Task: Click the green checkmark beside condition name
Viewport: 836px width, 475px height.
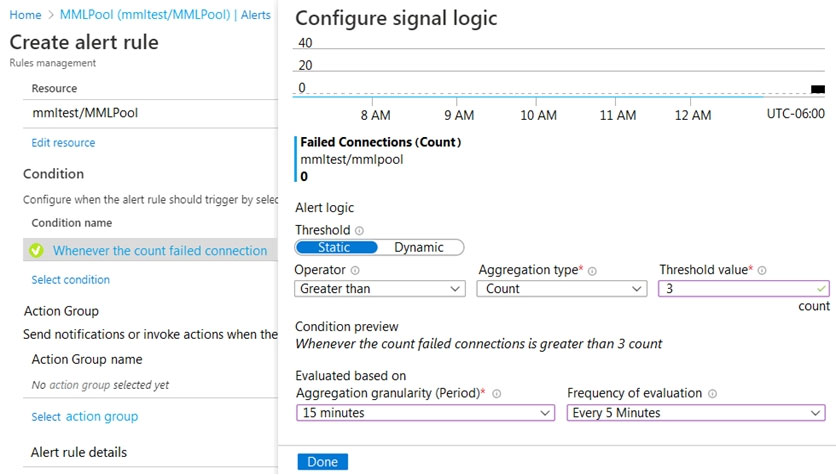Action: pos(36,250)
